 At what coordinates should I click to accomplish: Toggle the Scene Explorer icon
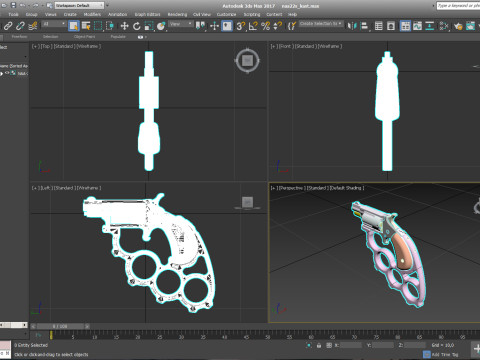(x=379, y=26)
